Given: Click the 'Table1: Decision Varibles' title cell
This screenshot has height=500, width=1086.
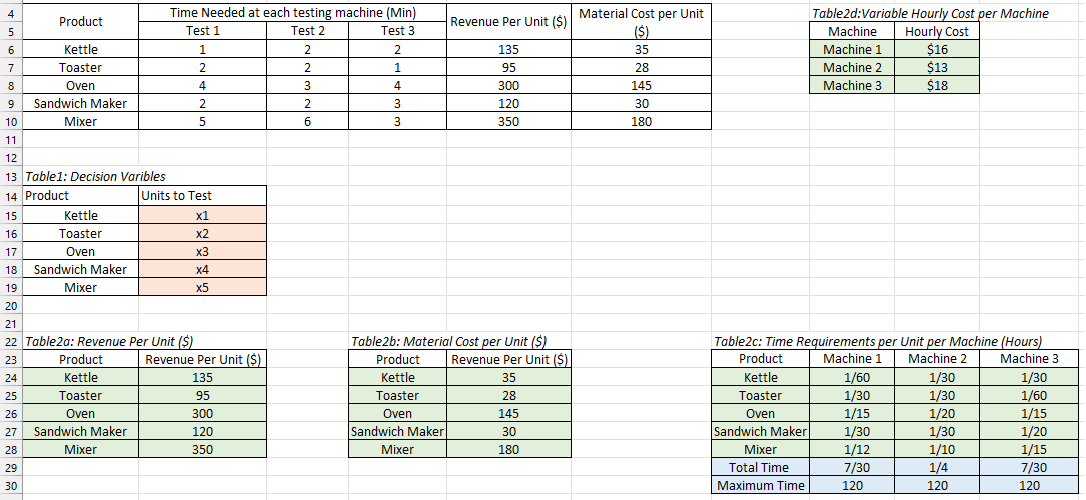Looking at the screenshot, I should [96, 176].
